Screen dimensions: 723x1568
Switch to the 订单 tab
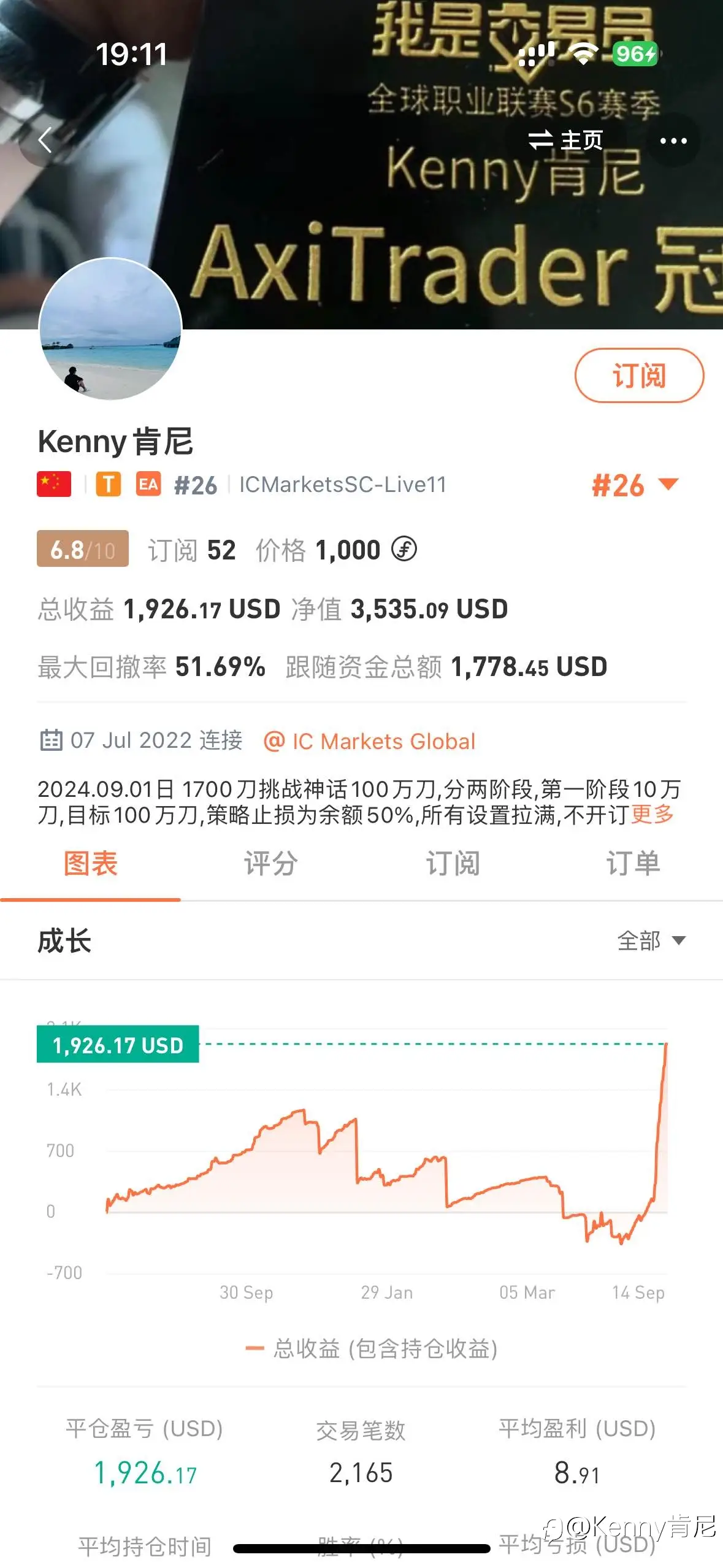(632, 864)
